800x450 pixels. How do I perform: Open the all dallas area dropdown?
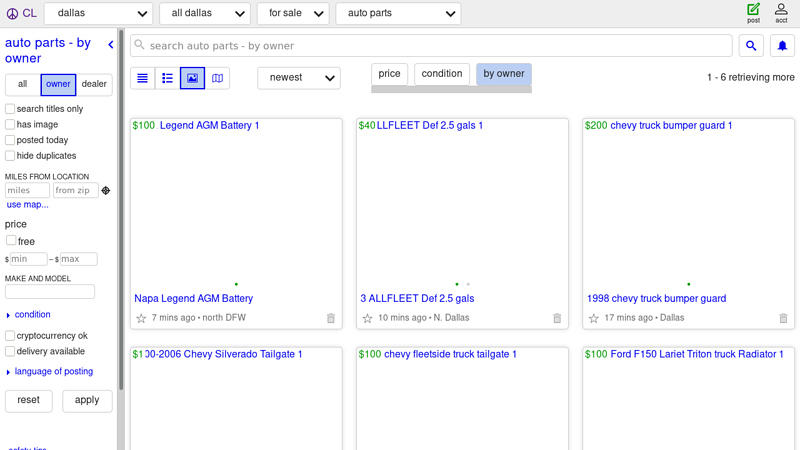(x=205, y=13)
